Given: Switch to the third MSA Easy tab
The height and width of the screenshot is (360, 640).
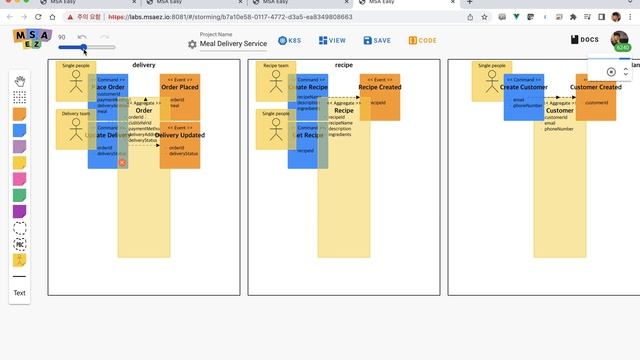Looking at the screenshot, I should (x=300, y=2).
